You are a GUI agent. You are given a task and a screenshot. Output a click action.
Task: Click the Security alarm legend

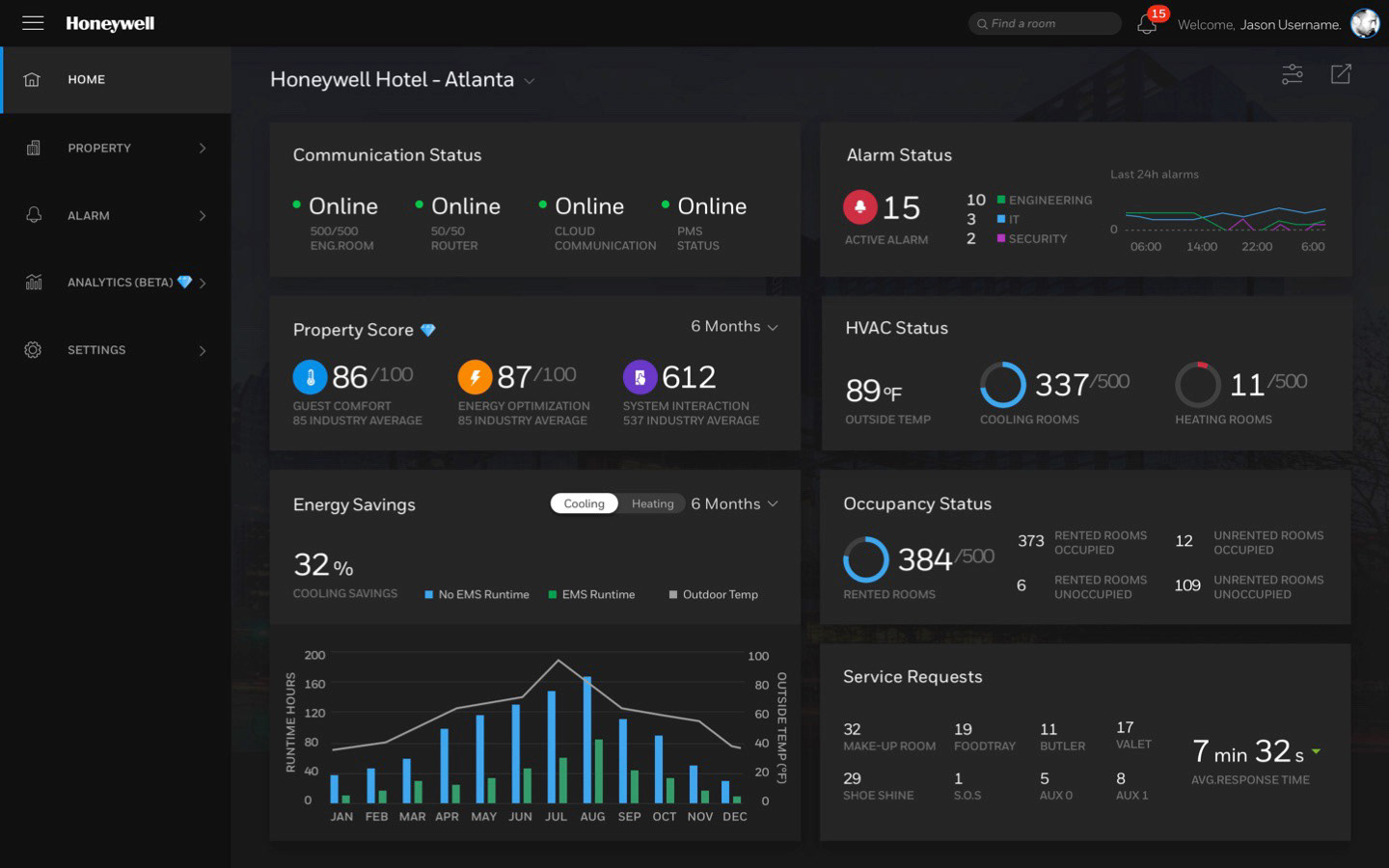point(1032,239)
